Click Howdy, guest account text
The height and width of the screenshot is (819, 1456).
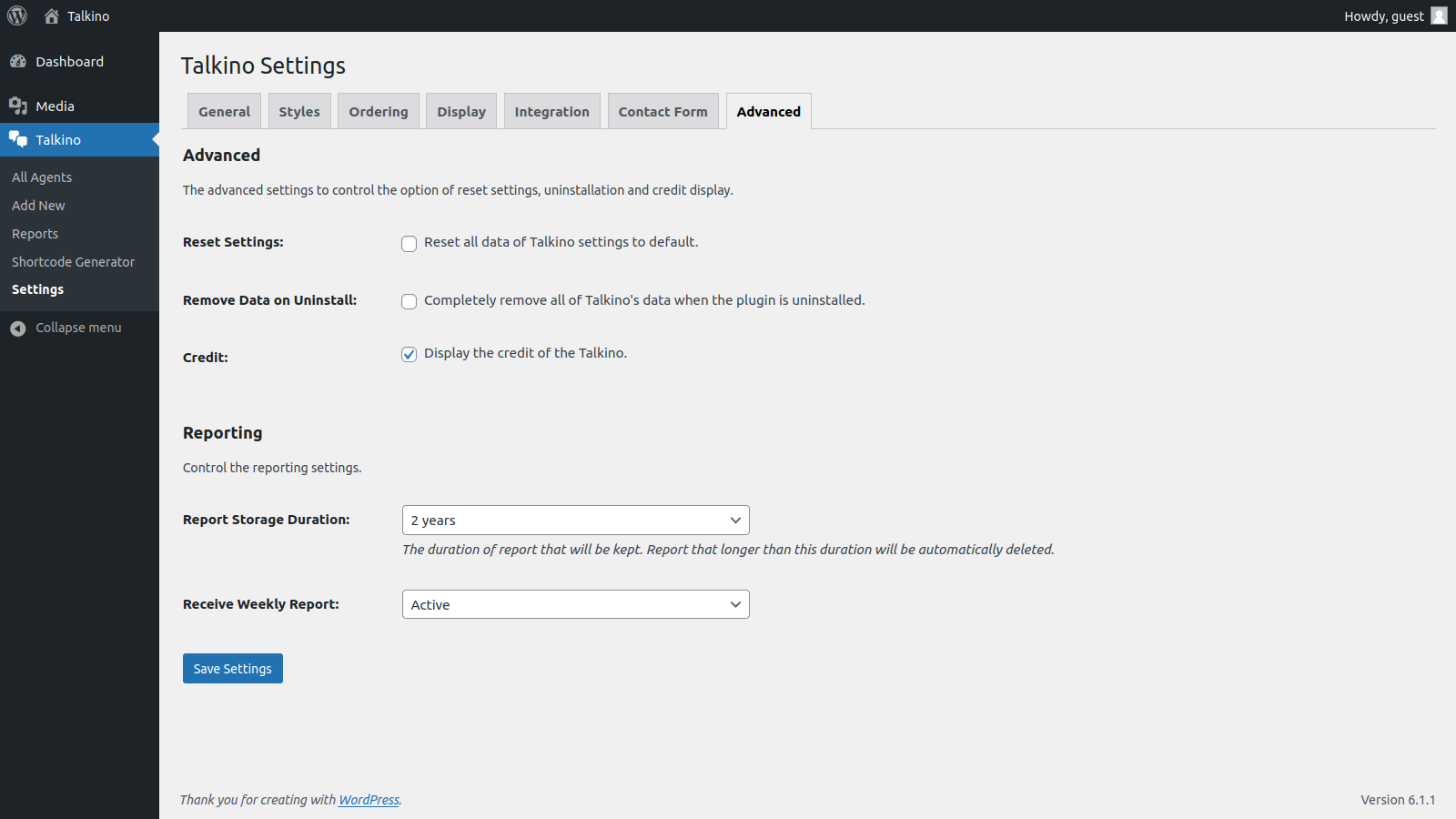pyautogui.click(x=1384, y=16)
